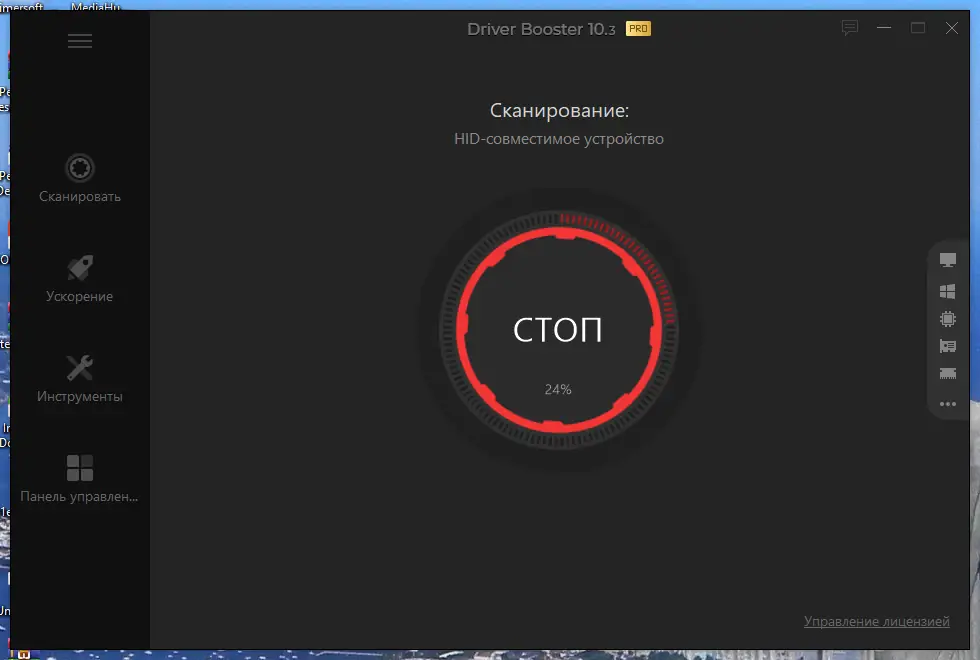Select Сканировать in the left navigation
Screen dimensions: 980x660
click(79, 196)
